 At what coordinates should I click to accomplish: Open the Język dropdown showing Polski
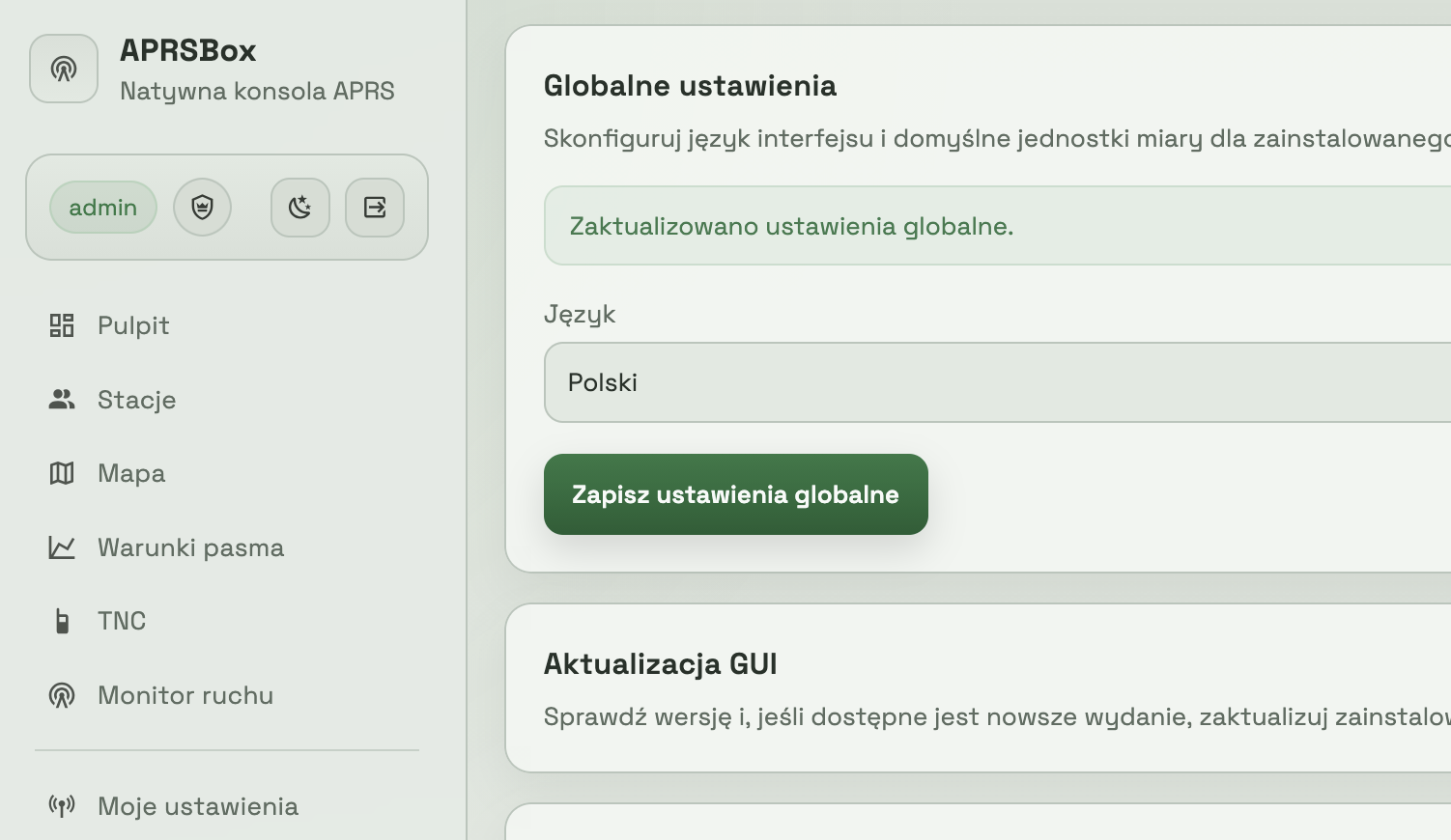coord(997,382)
